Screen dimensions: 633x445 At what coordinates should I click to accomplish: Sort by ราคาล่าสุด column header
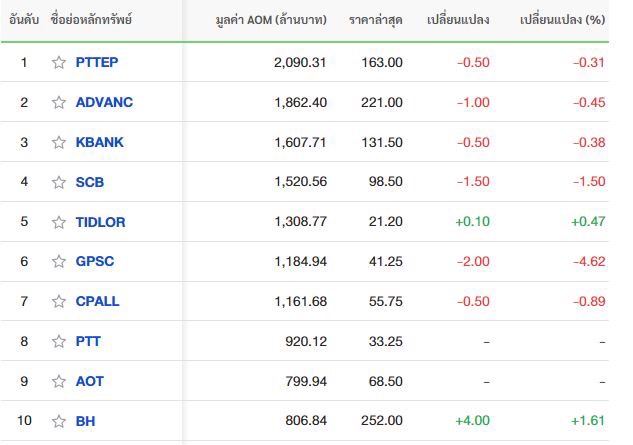click(375, 19)
